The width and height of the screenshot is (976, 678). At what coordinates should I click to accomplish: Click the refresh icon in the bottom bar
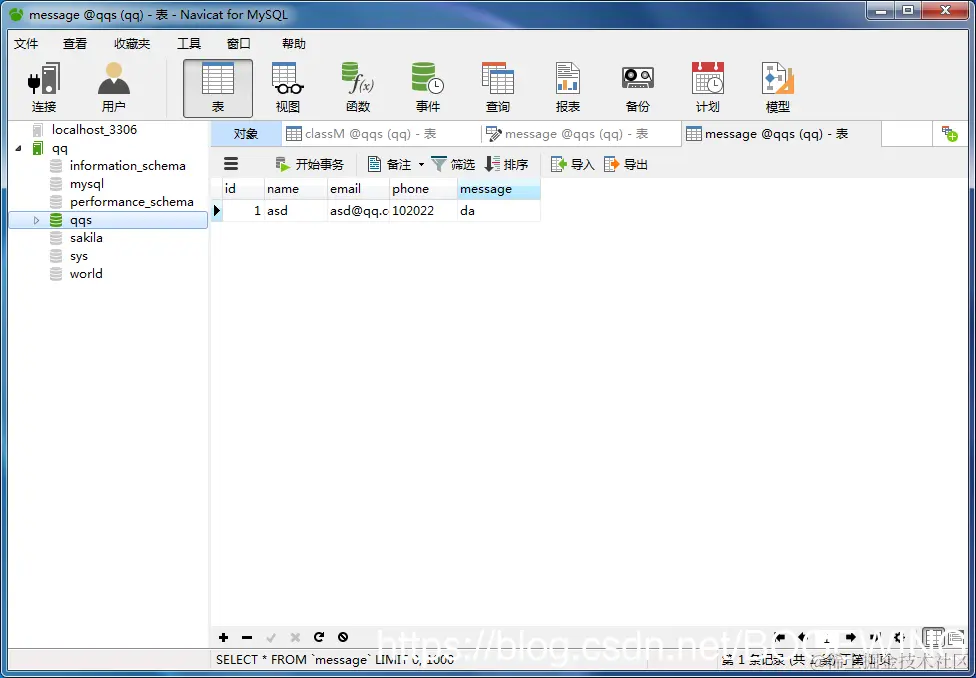(319, 637)
